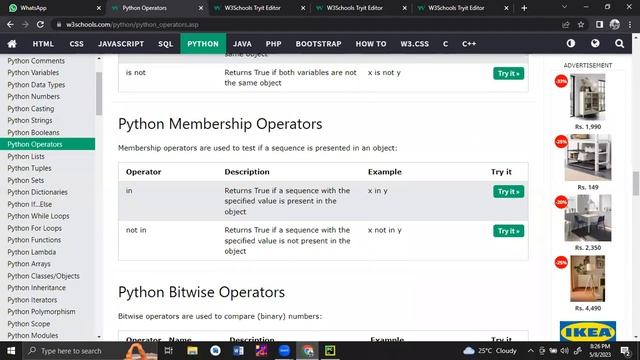Close the Python Operators tab
Screen dimensions: 640x360
[201, 8]
